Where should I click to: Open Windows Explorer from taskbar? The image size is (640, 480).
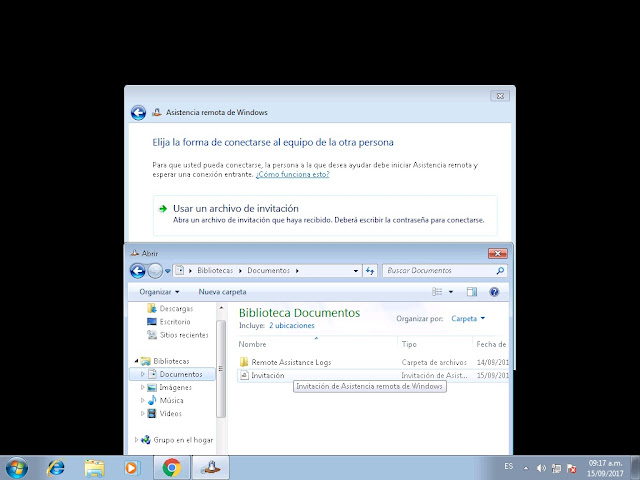[x=94, y=468]
